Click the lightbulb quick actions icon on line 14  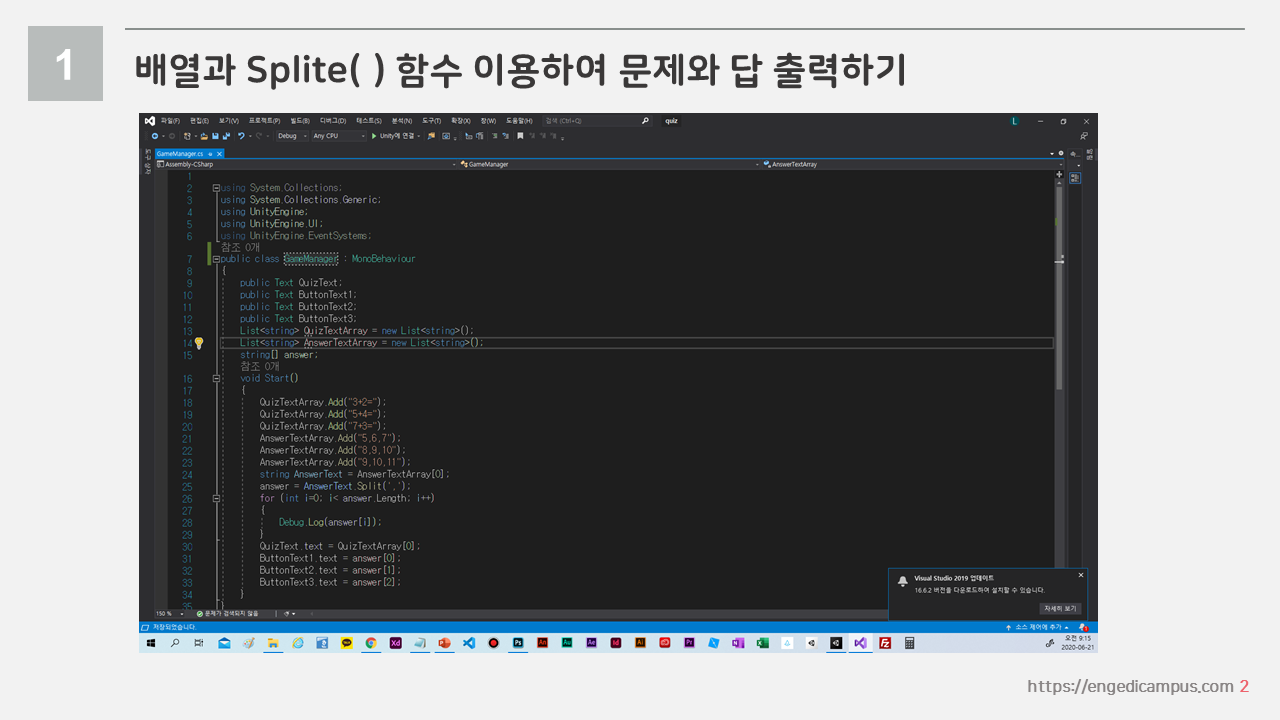pos(199,343)
